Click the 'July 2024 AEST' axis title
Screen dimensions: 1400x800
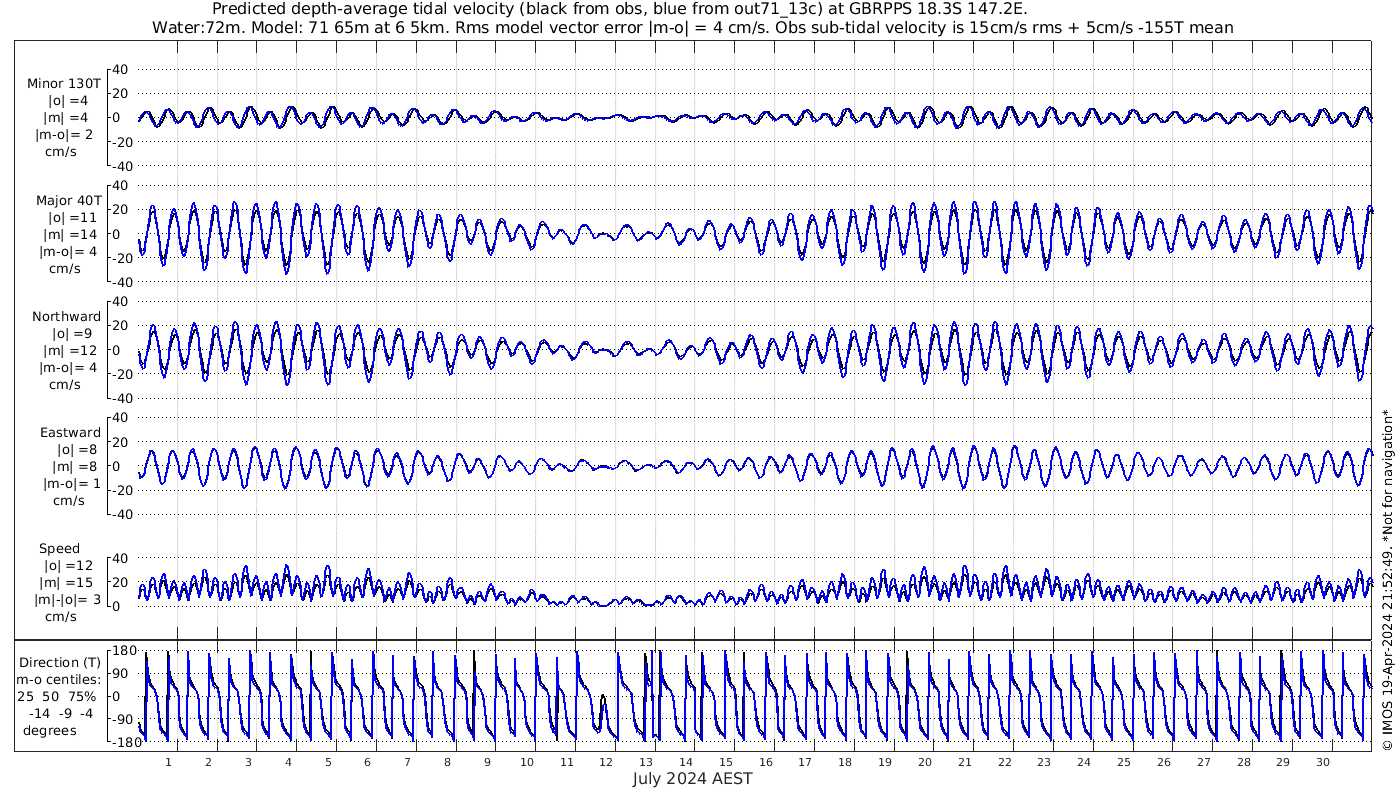coord(692,779)
